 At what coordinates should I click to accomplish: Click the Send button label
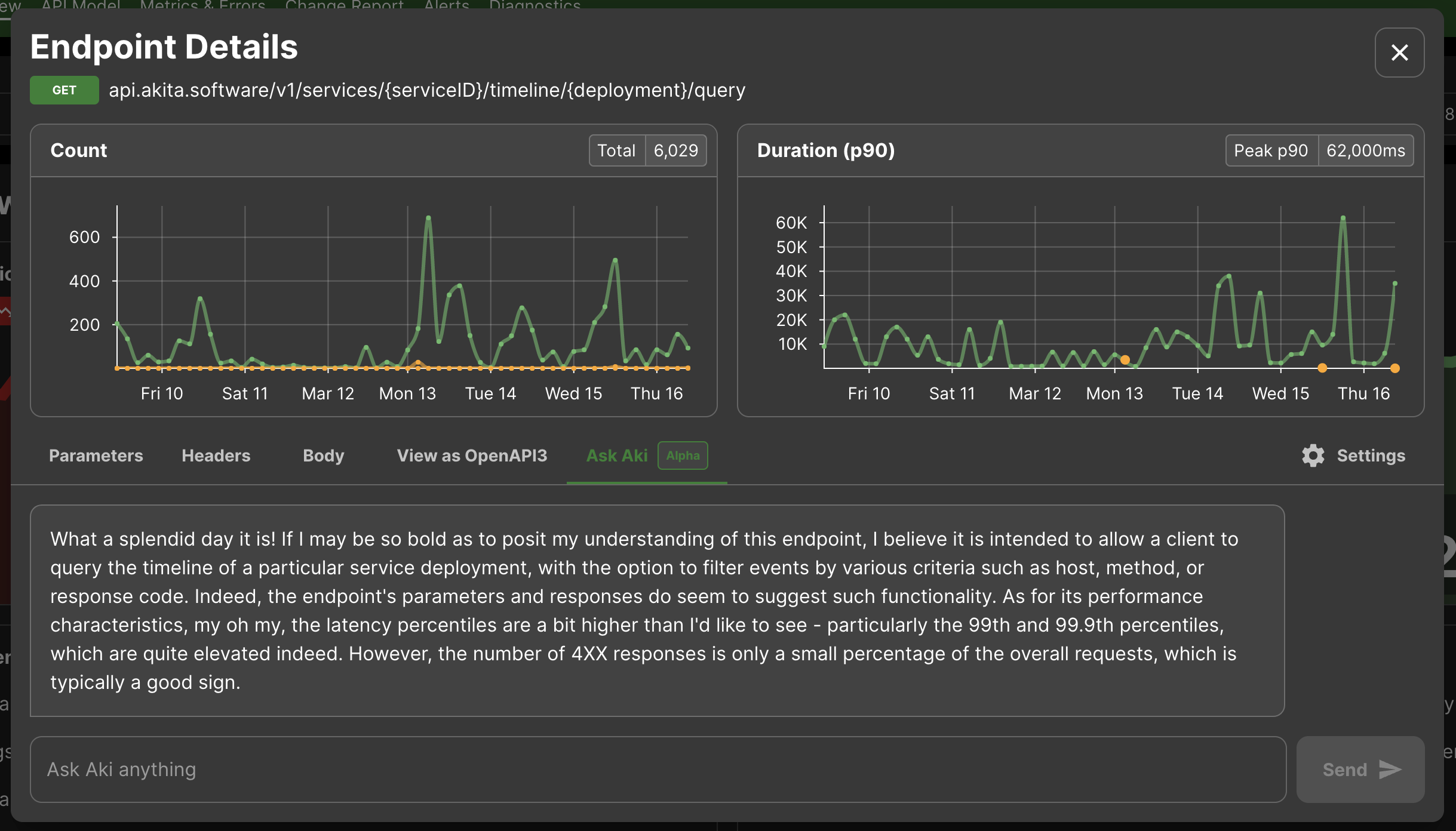(x=1345, y=770)
